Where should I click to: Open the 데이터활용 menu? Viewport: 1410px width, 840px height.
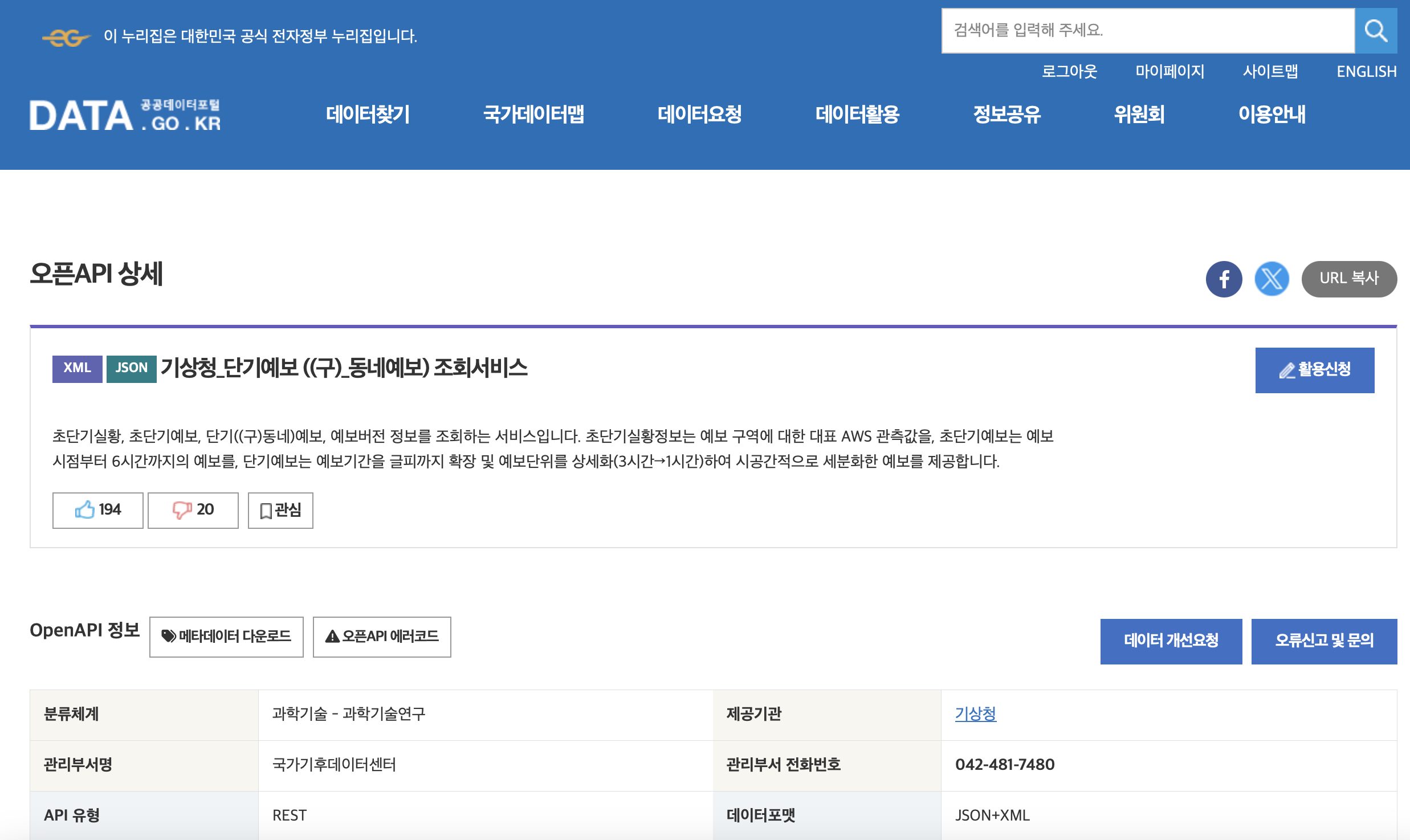tap(857, 115)
